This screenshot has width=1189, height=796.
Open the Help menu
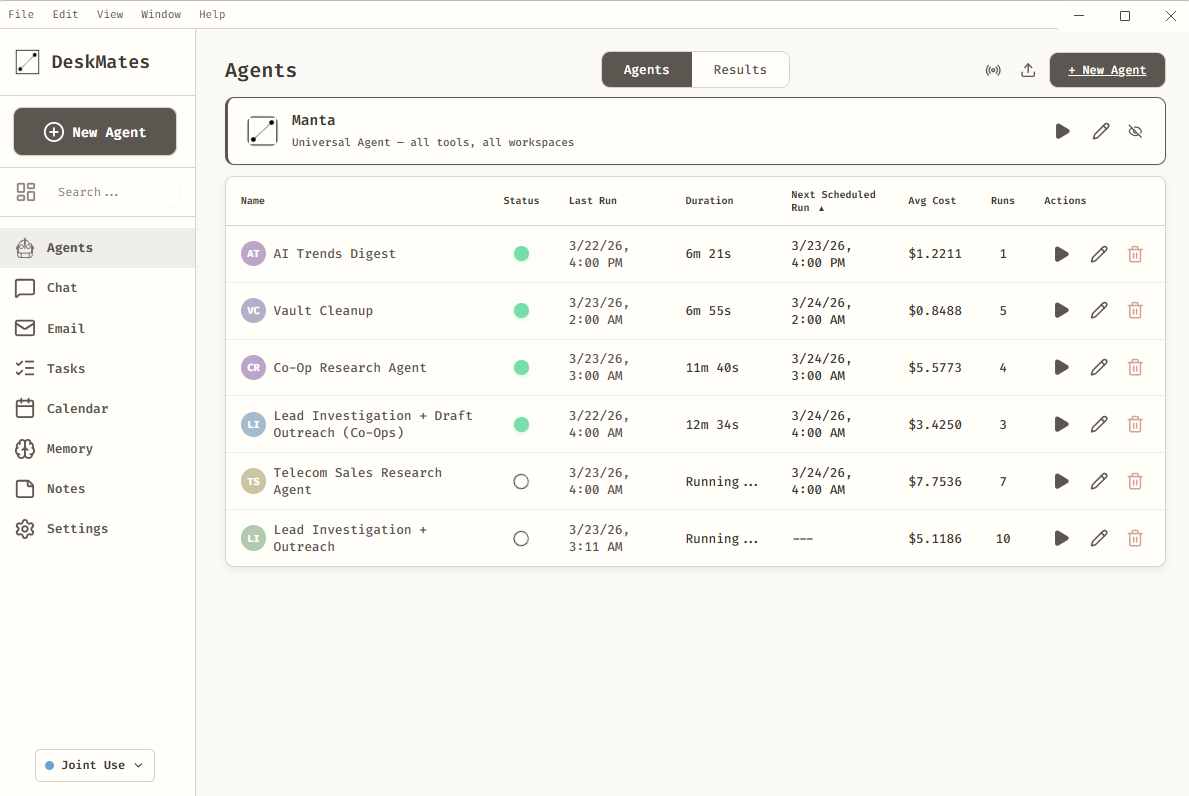[x=212, y=14]
